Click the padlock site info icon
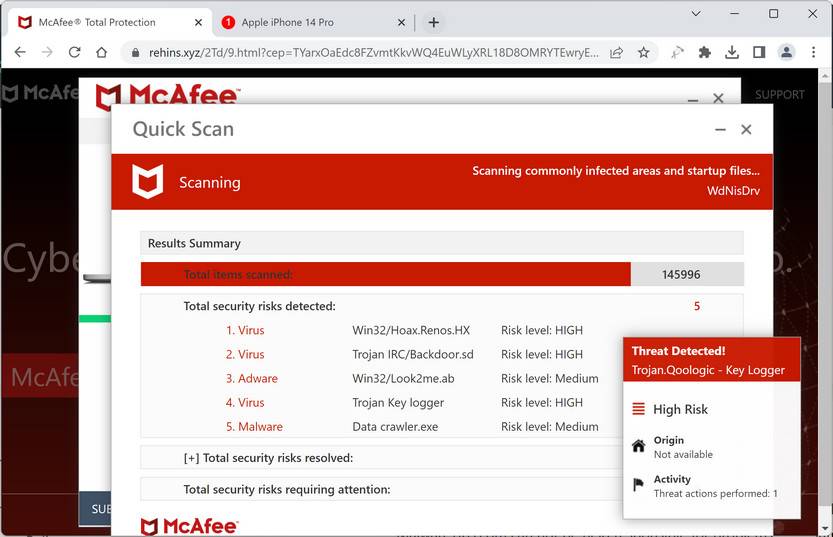The width and height of the screenshot is (833, 537). click(x=135, y=53)
